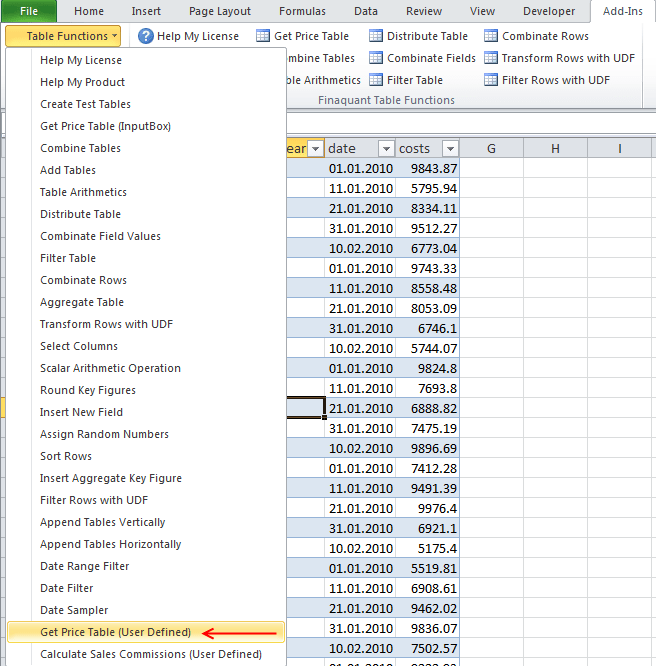Select Date Sampler menu entry
Image resolution: width=656 pixels, height=666 pixels.
(x=146, y=610)
